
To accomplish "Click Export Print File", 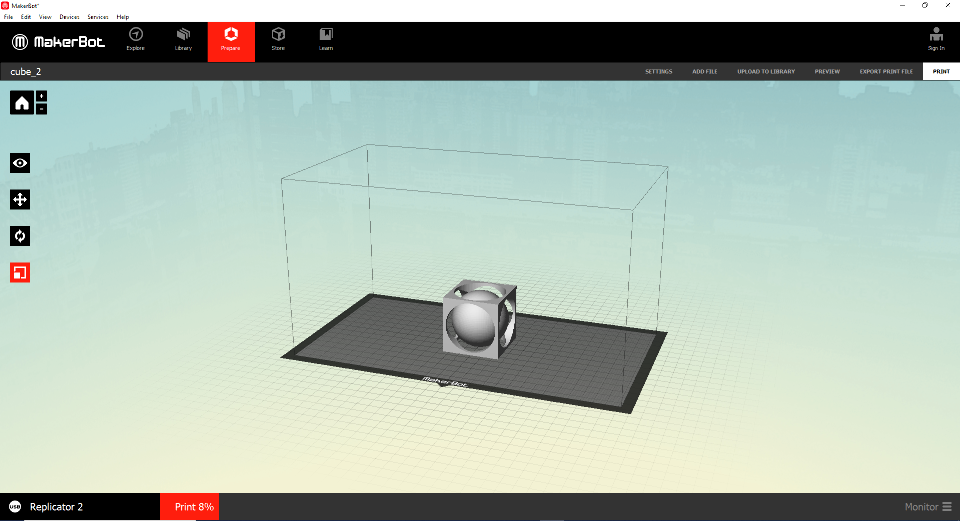I will (x=886, y=72).
